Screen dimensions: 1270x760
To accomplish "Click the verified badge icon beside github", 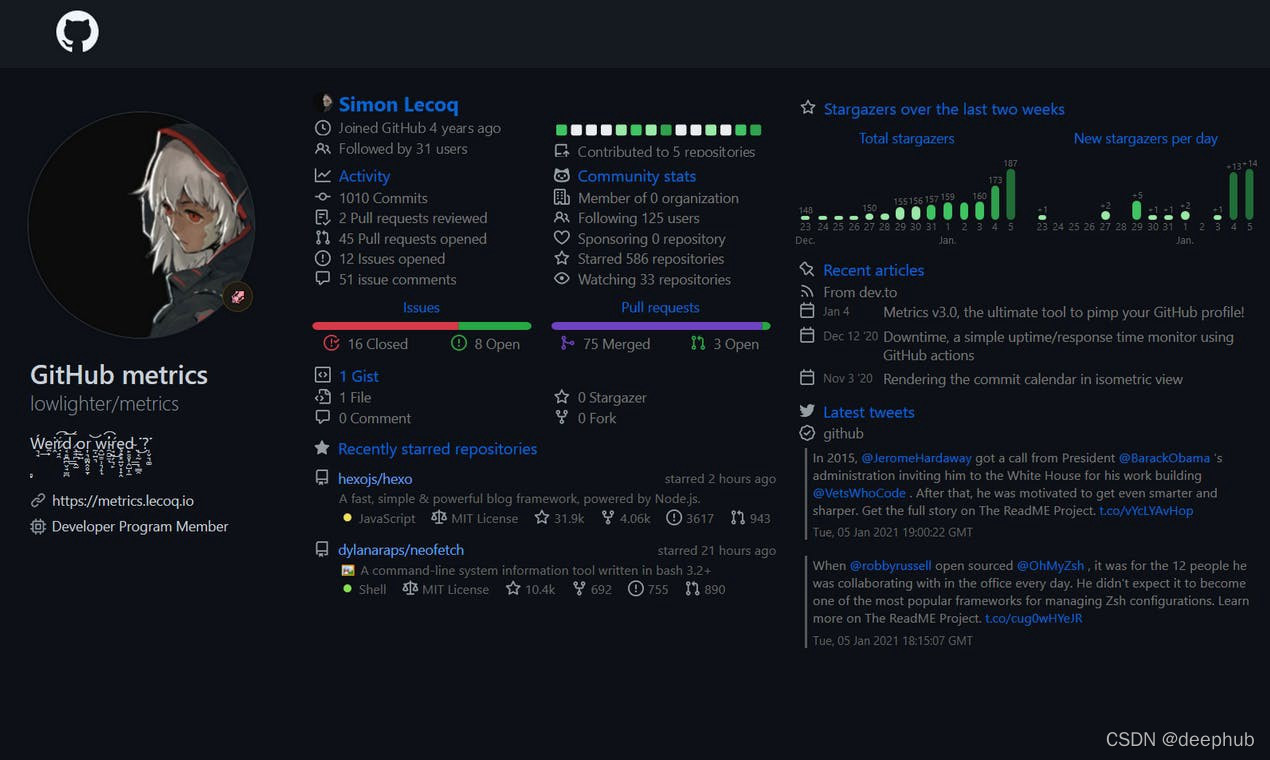I will [x=808, y=433].
